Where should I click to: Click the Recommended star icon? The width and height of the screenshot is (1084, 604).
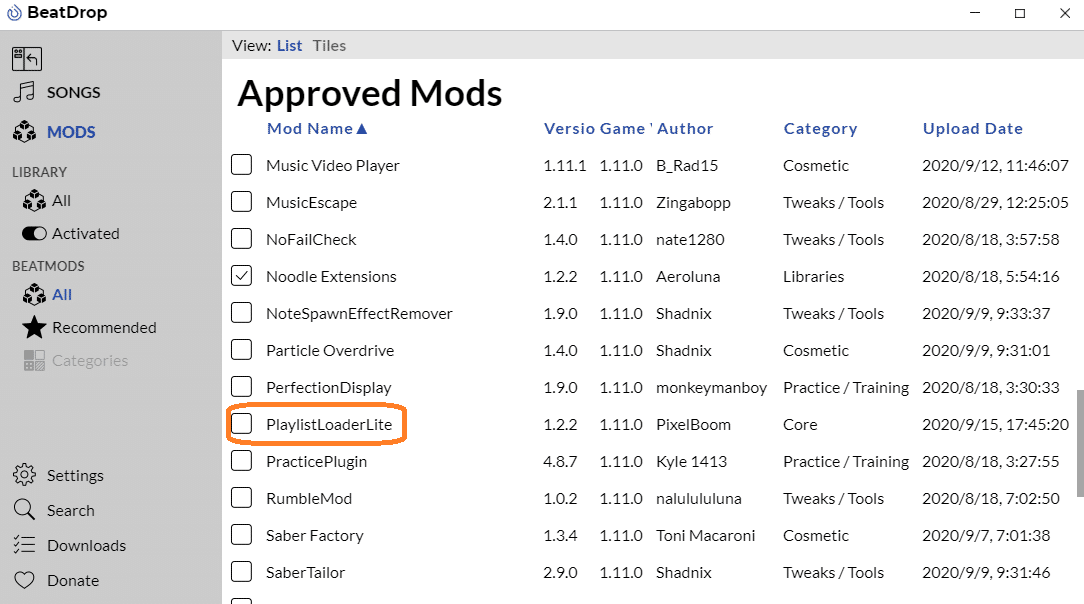coord(34,328)
